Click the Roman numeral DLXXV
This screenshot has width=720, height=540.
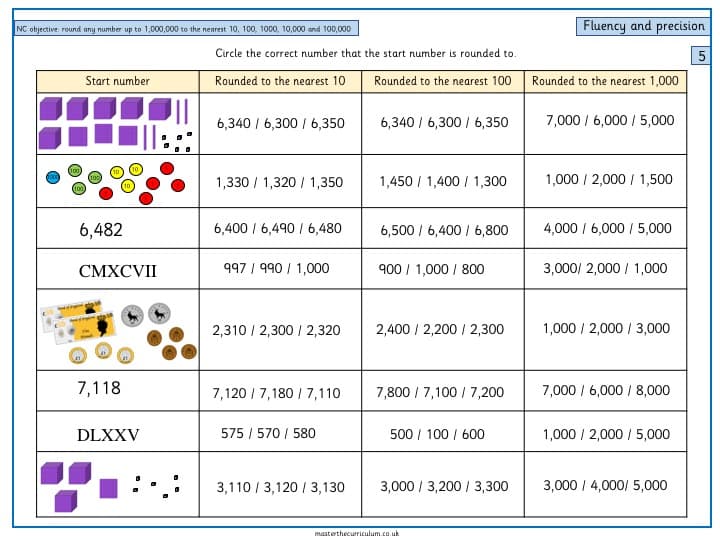click(108, 435)
